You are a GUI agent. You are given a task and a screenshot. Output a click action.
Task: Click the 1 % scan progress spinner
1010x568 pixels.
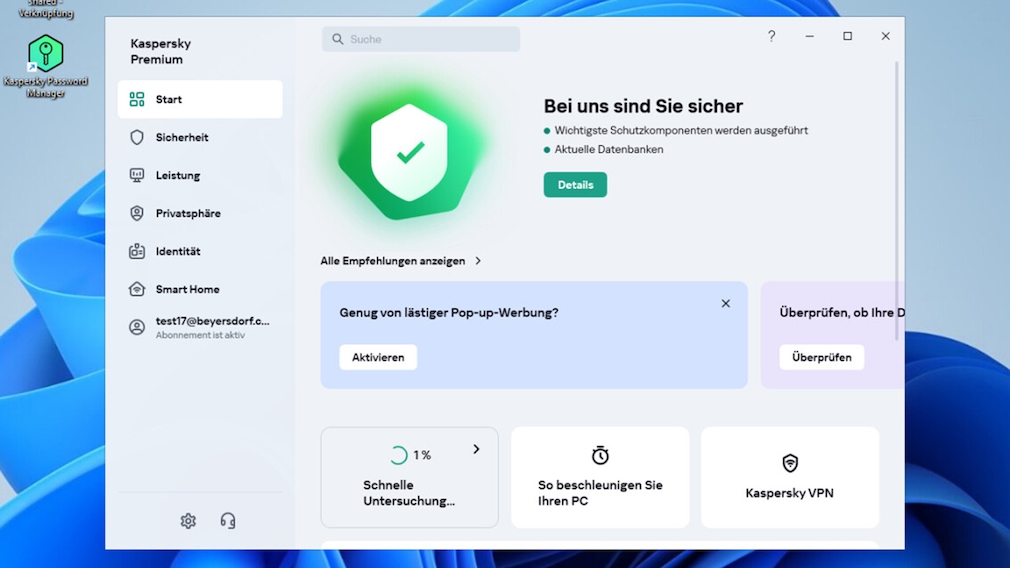(398, 455)
